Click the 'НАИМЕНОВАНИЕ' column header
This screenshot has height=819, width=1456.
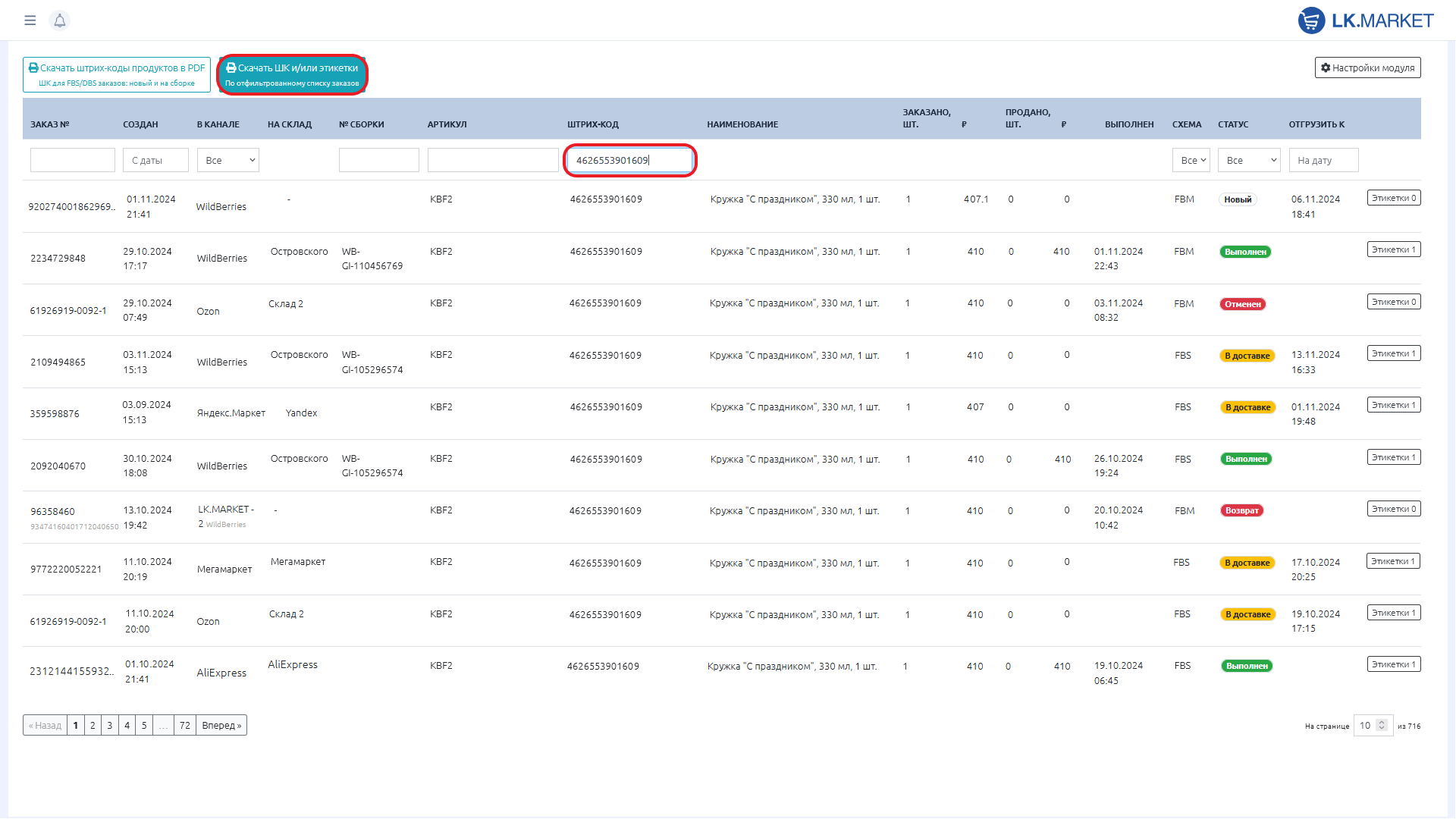tap(742, 124)
